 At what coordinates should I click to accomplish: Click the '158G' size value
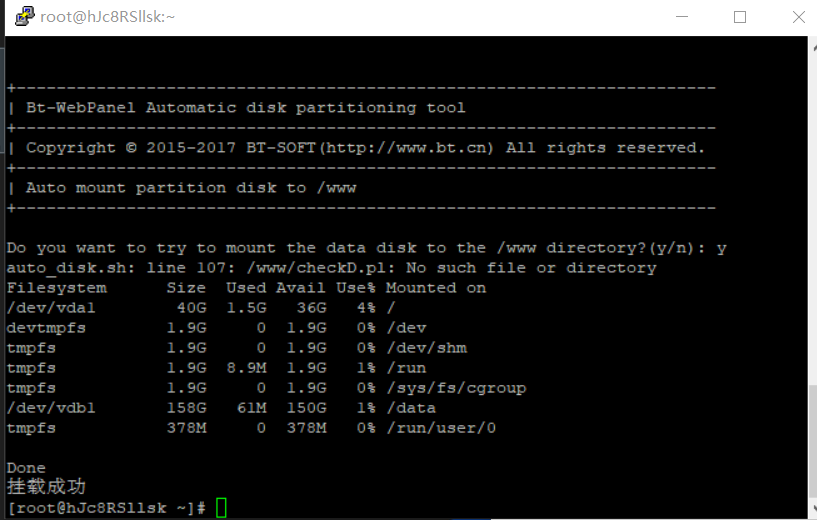(x=187, y=407)
